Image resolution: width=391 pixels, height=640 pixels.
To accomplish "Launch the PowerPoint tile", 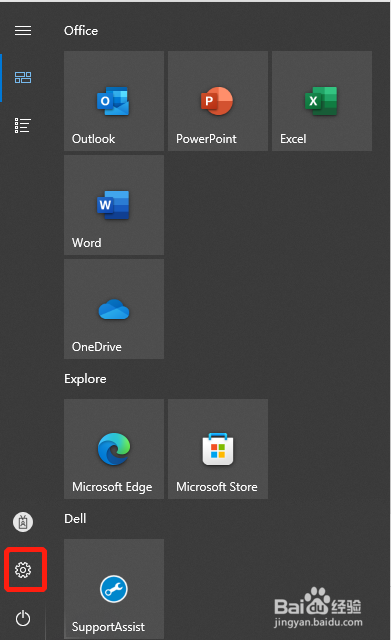I will tap(218, 101).
